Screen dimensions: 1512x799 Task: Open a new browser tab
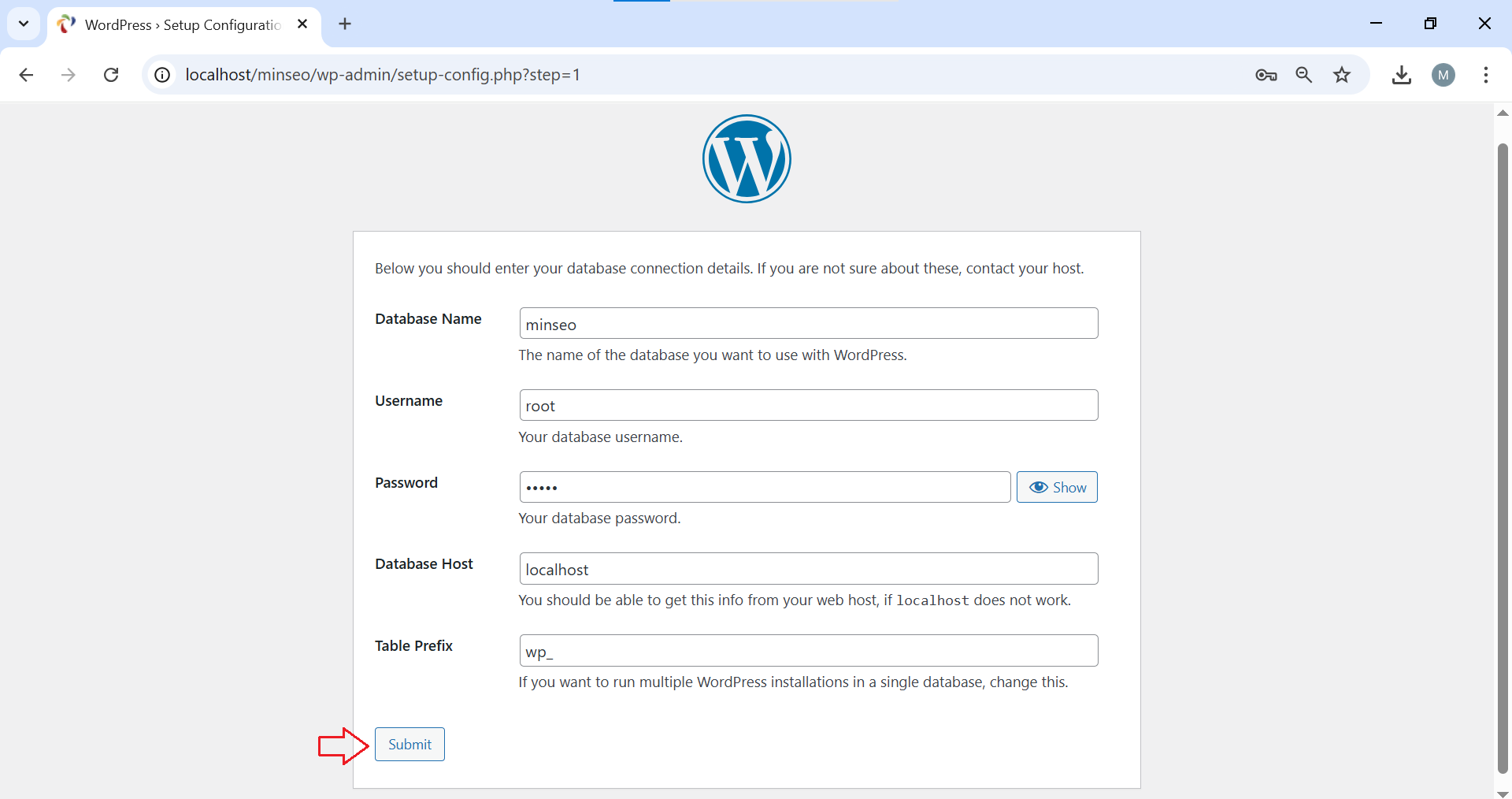tap(345, 24)
